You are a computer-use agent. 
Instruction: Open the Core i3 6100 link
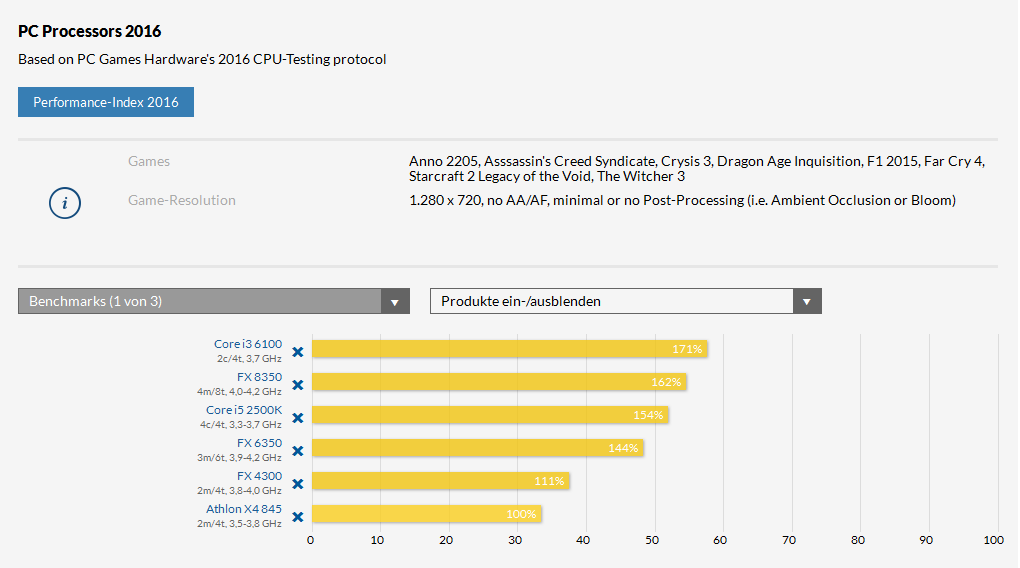pos(248,344)
